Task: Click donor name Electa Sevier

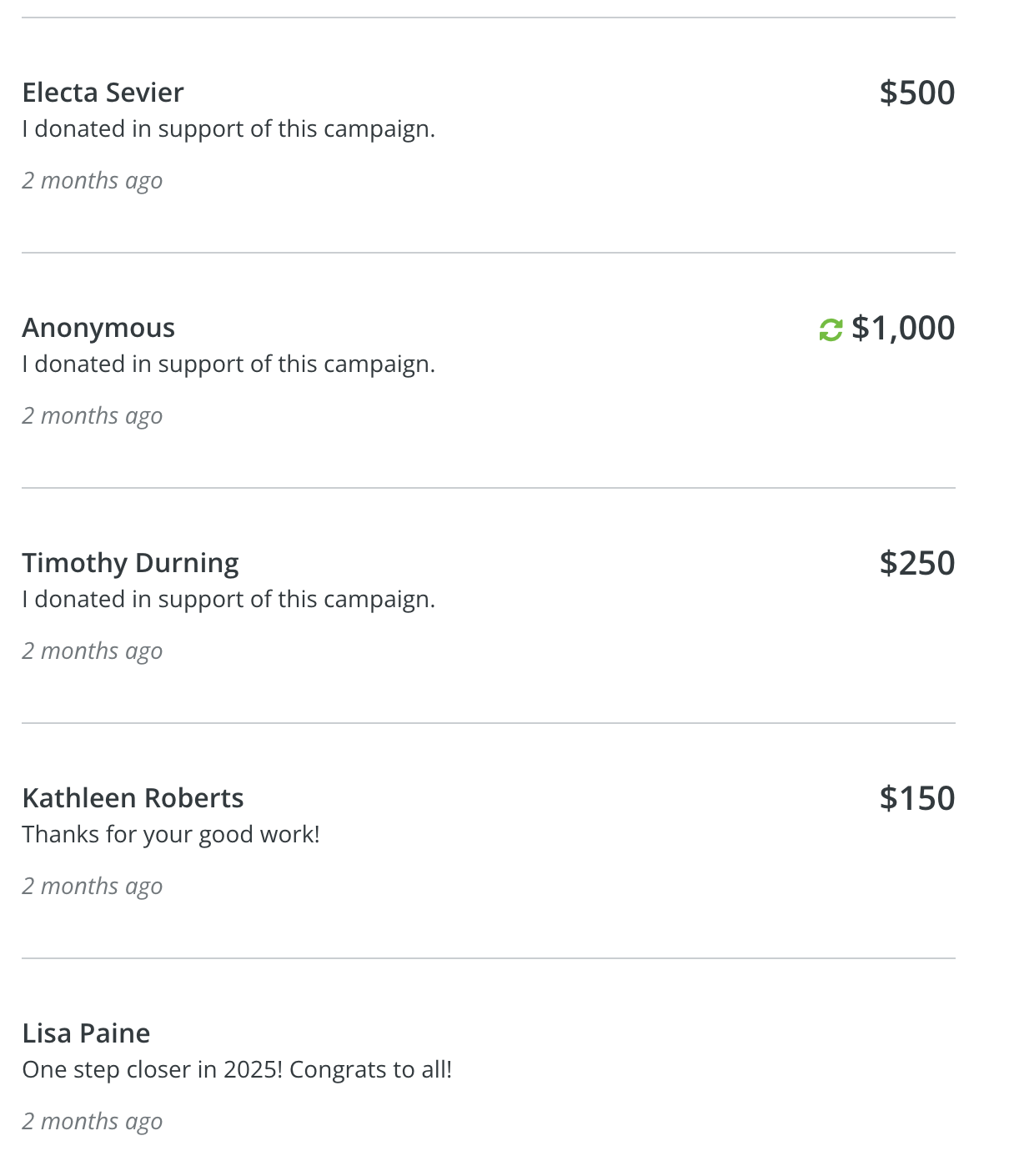Action: click(103, 93)
